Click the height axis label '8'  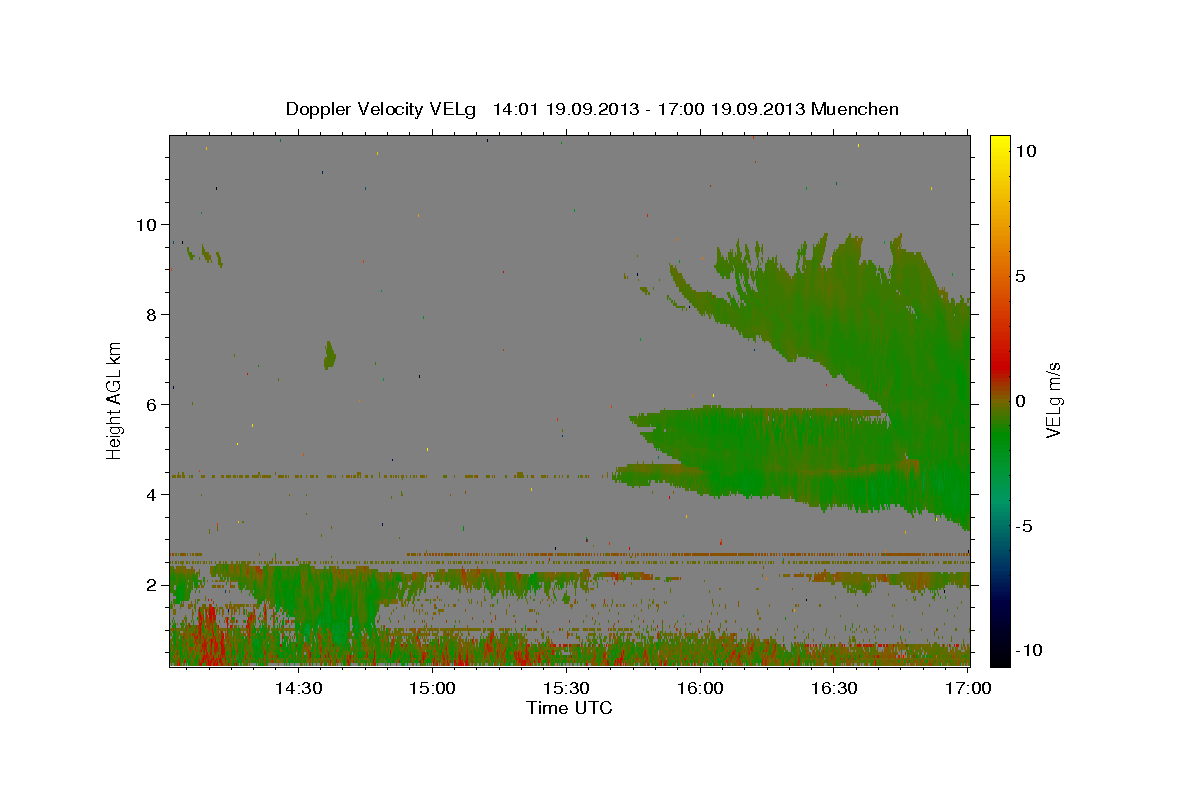(x=151, y=315)
